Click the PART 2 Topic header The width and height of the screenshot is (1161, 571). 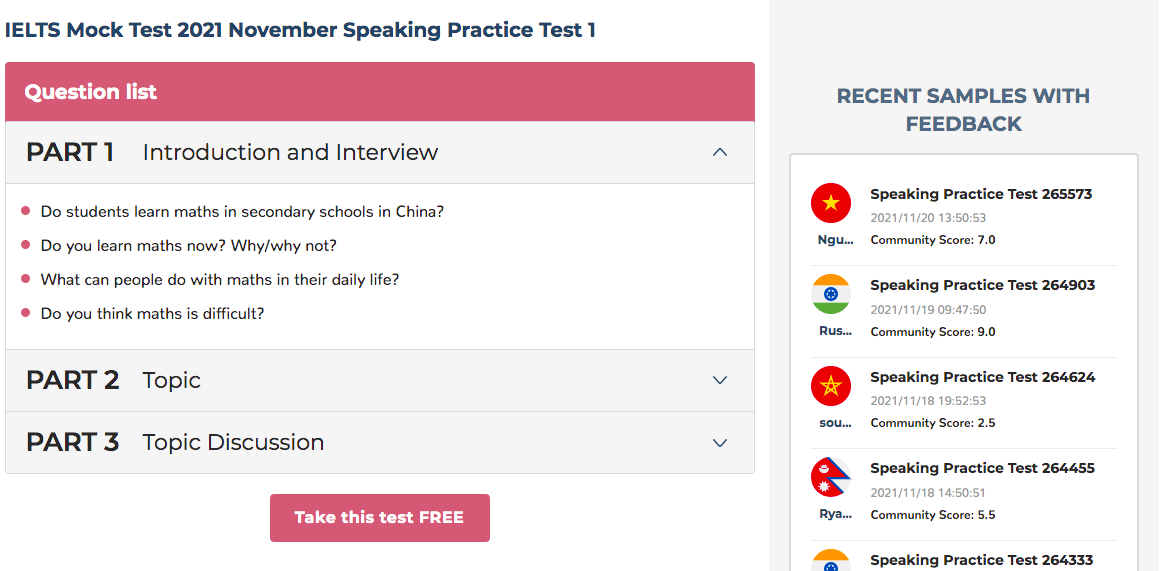tap(380, 381)
